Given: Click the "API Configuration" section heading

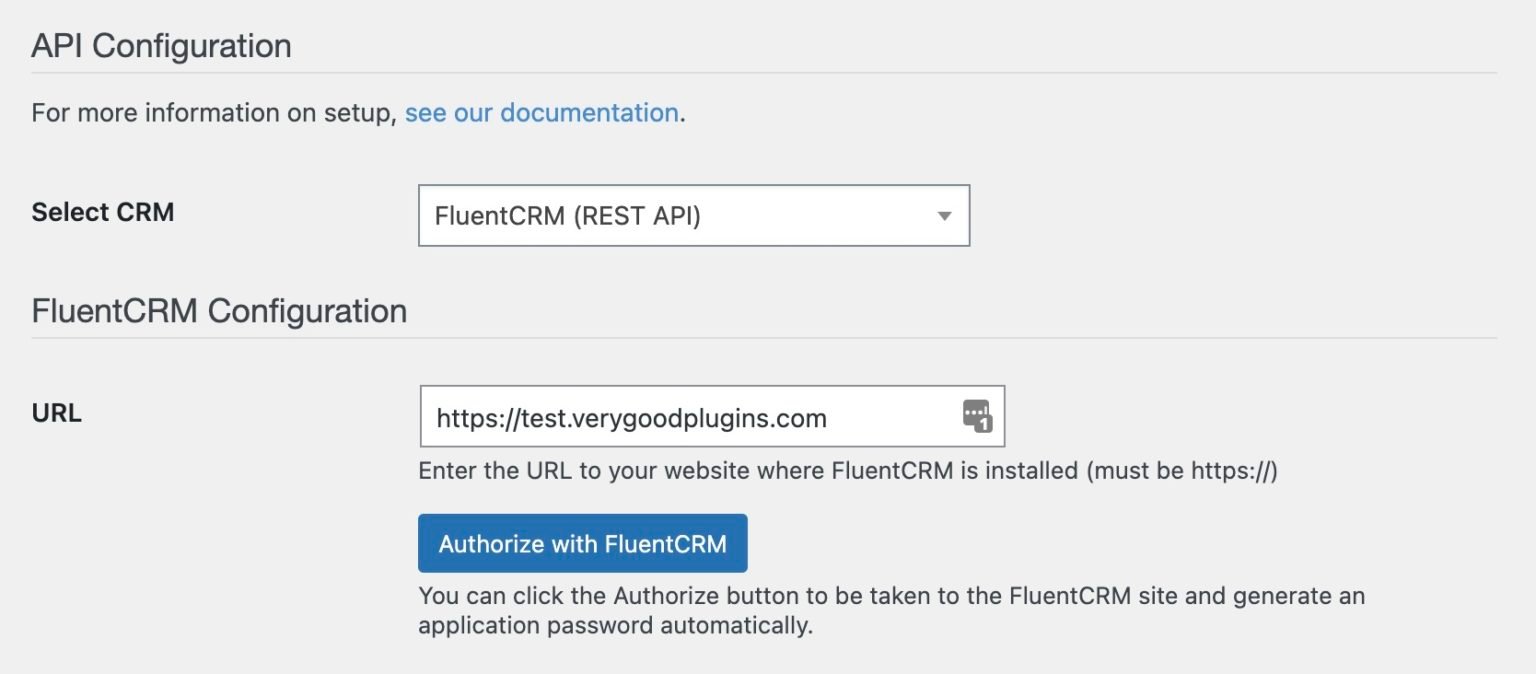Looking at the screenshot, I should click(162, 46).
